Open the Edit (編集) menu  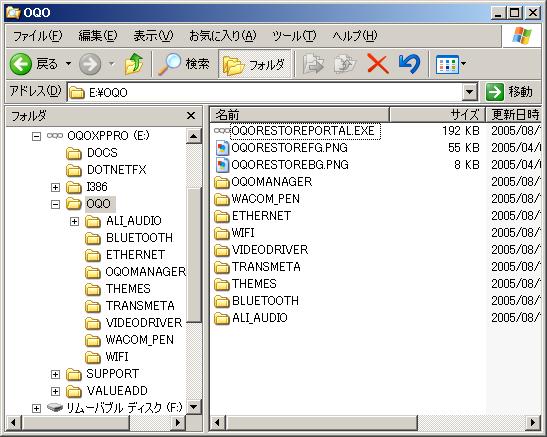point(98,36)
